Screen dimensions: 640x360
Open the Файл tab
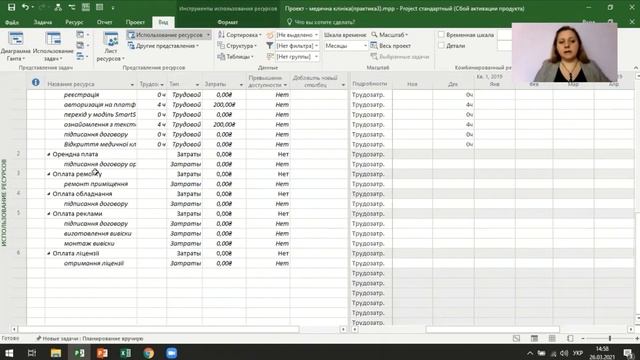12,22
